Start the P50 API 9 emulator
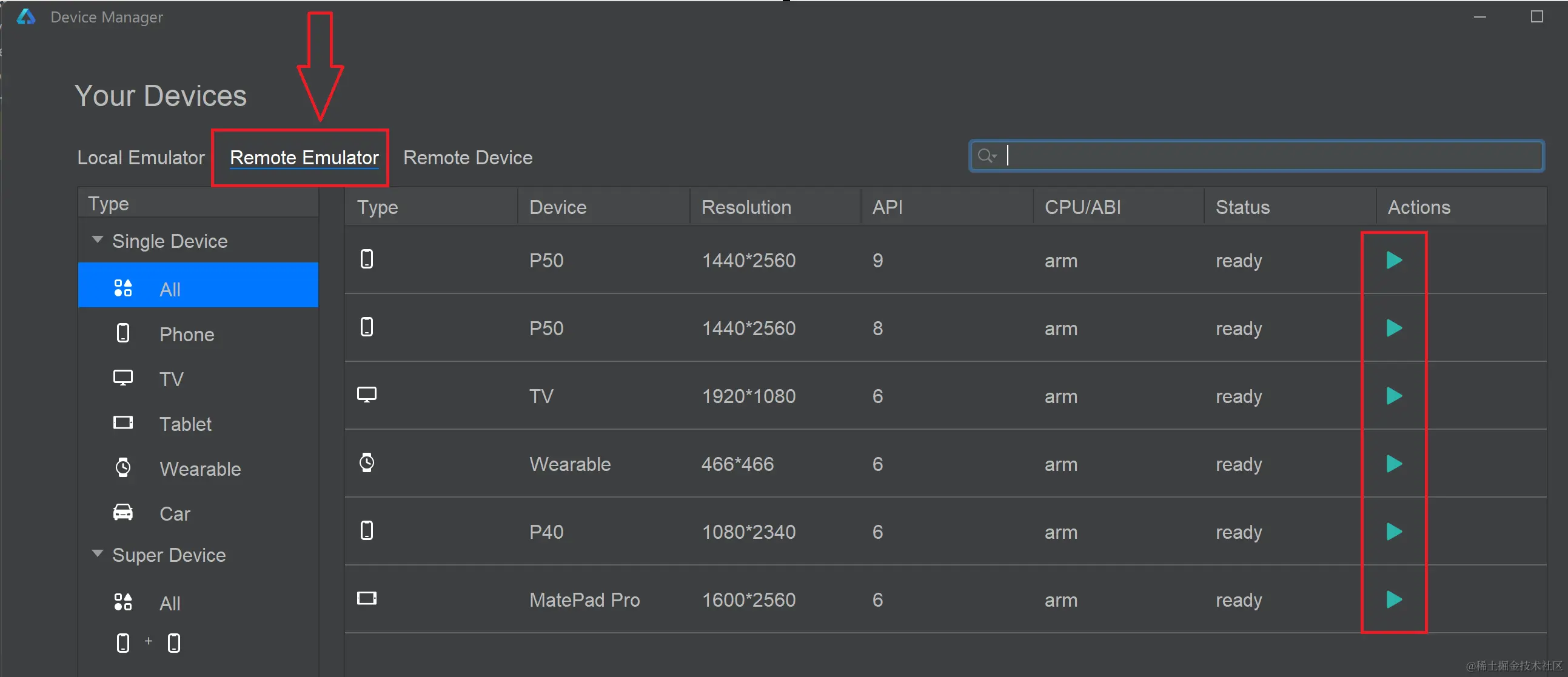1568x677 pixels. tap(1393, 261)
